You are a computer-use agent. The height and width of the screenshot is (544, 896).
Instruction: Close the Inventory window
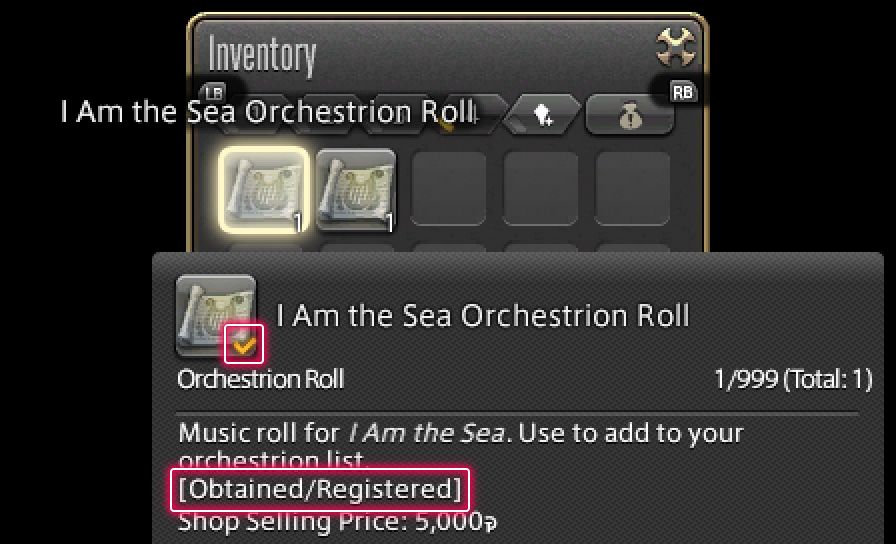[x=676, y=47]
